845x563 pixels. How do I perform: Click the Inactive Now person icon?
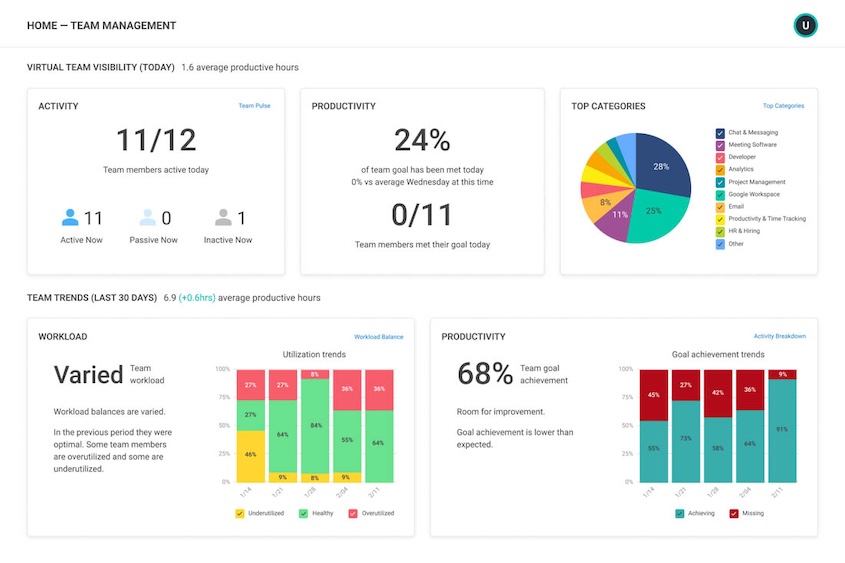coord(224,217)
